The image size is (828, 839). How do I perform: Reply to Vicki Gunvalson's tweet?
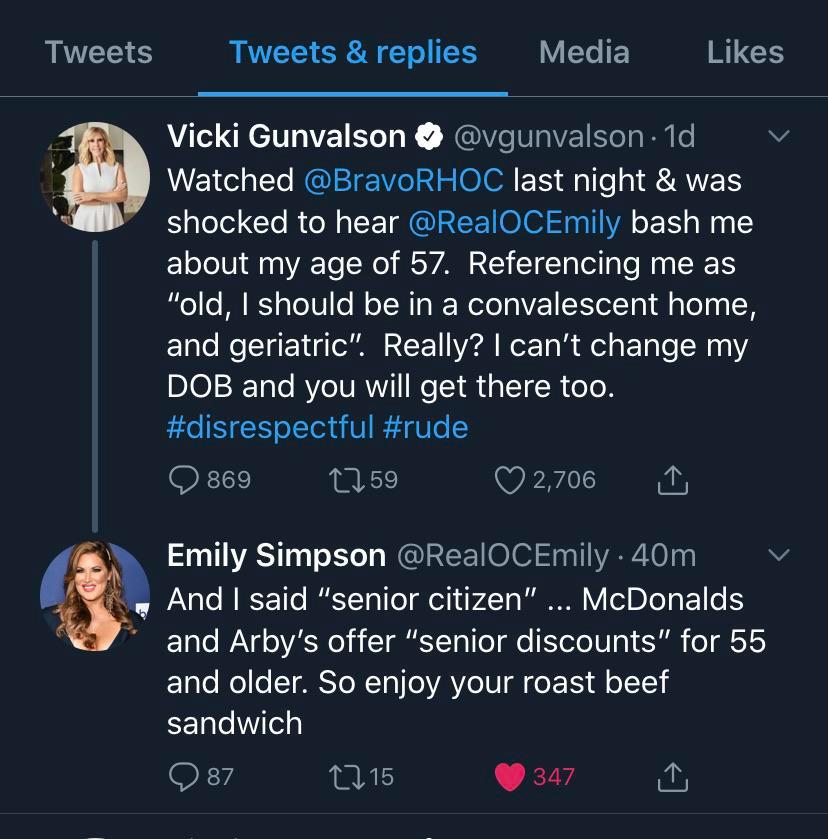point(185,481)
